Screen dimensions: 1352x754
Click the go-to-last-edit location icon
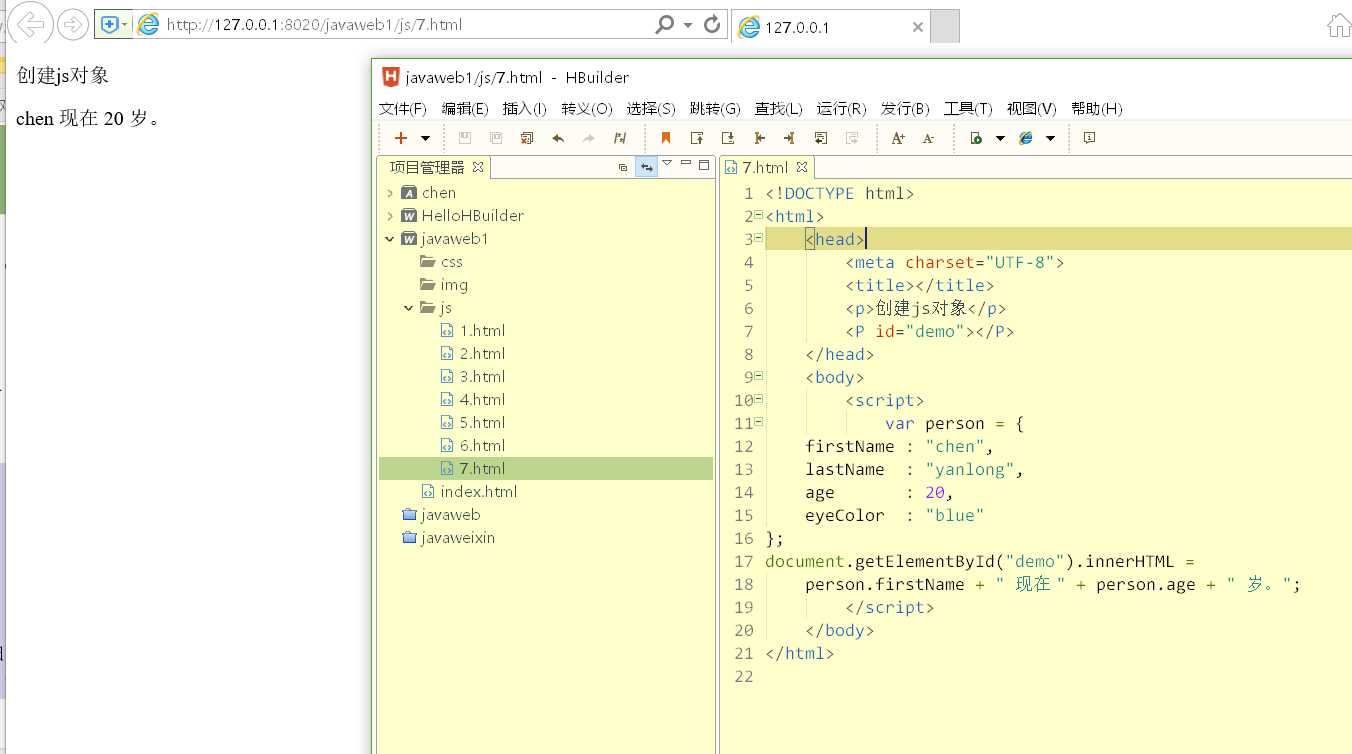620,138
